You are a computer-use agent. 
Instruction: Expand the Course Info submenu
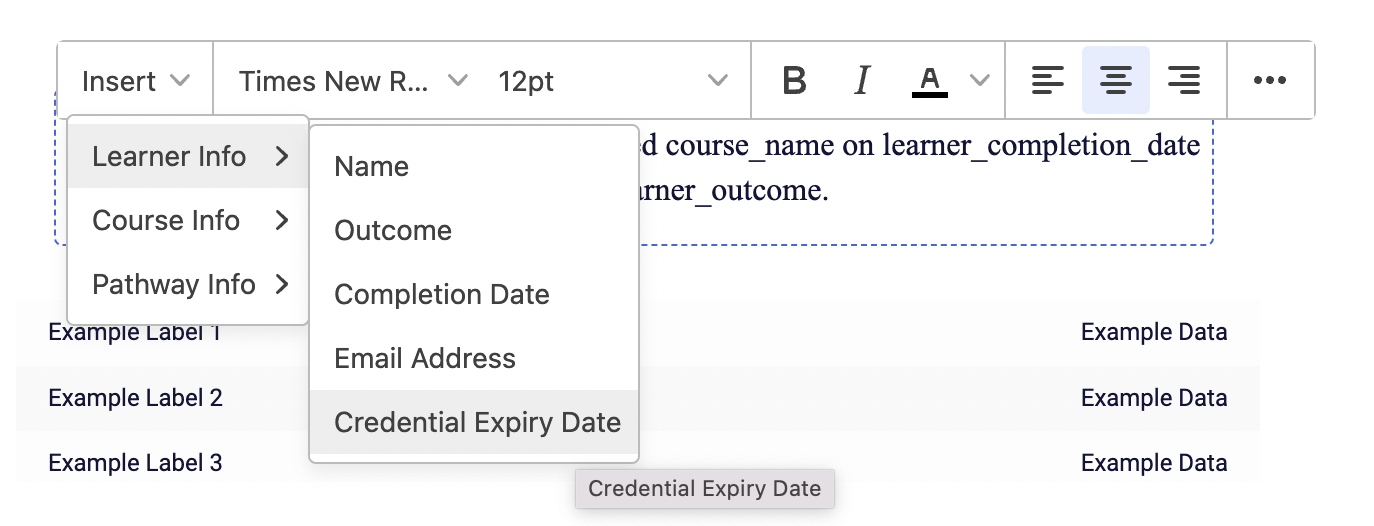click(x=188, y=221)
